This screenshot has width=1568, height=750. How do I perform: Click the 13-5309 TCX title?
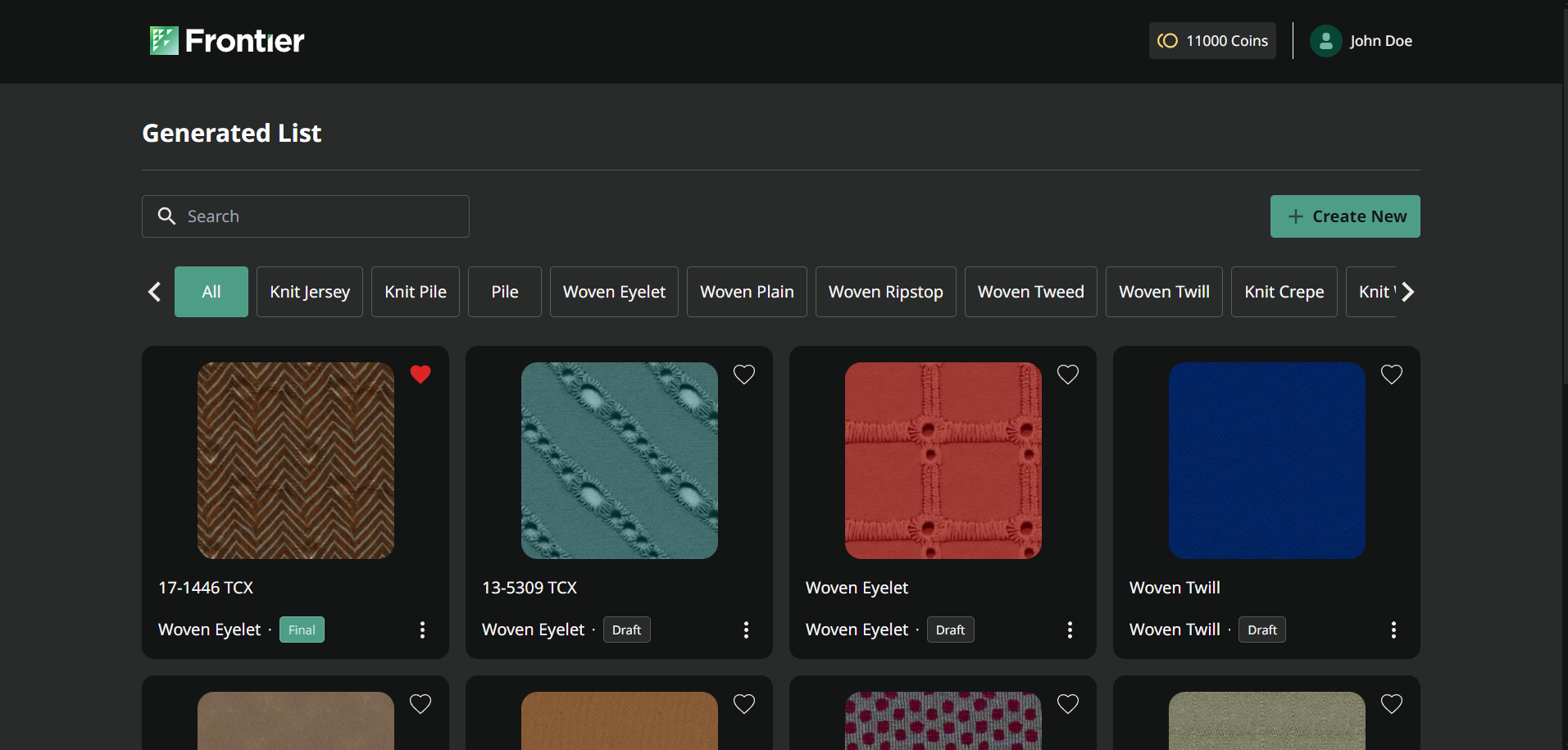pyautogui.click(x=529, y=588)
